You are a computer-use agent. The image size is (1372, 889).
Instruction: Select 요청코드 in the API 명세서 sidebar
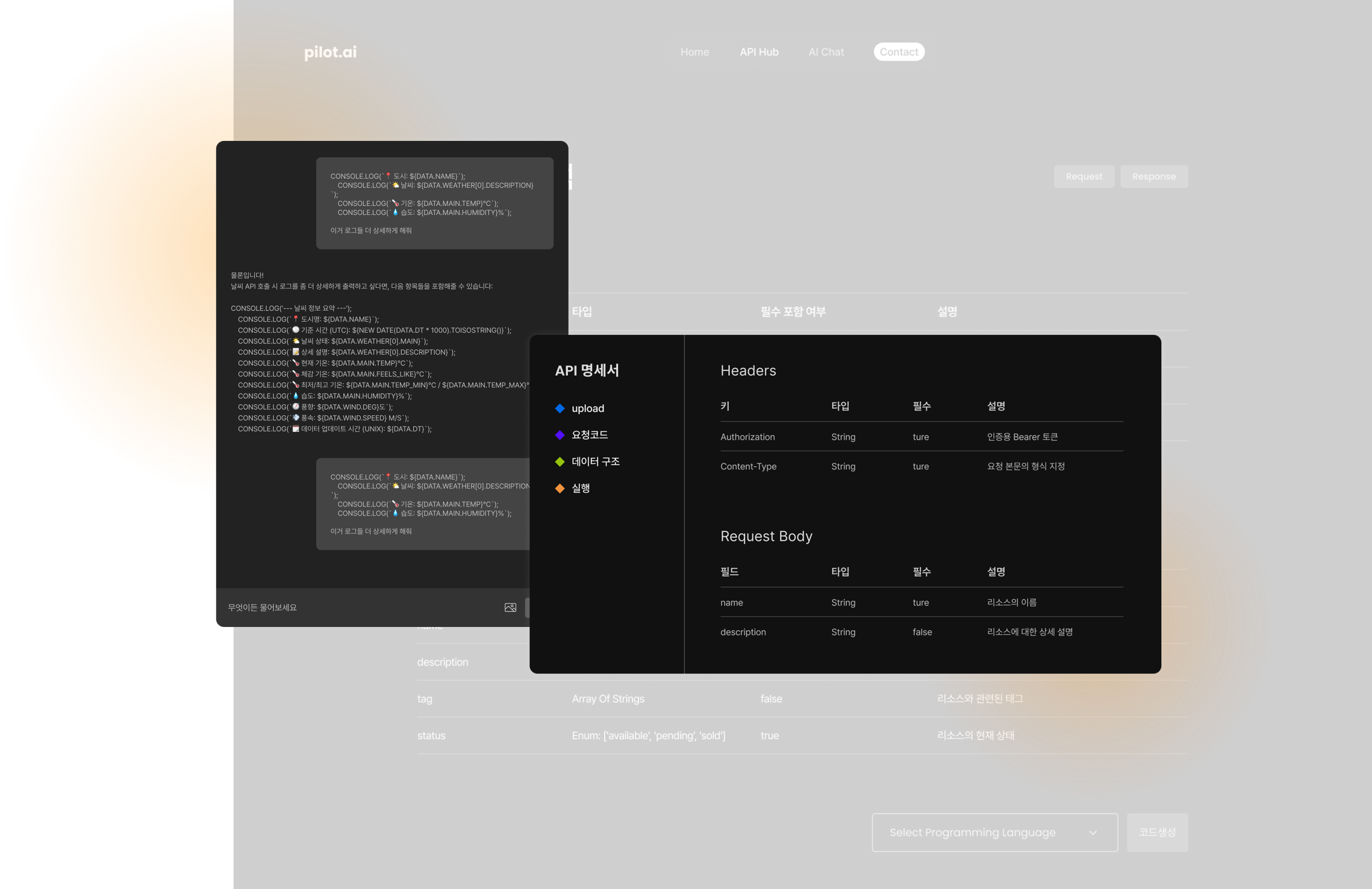click(590, 435)
